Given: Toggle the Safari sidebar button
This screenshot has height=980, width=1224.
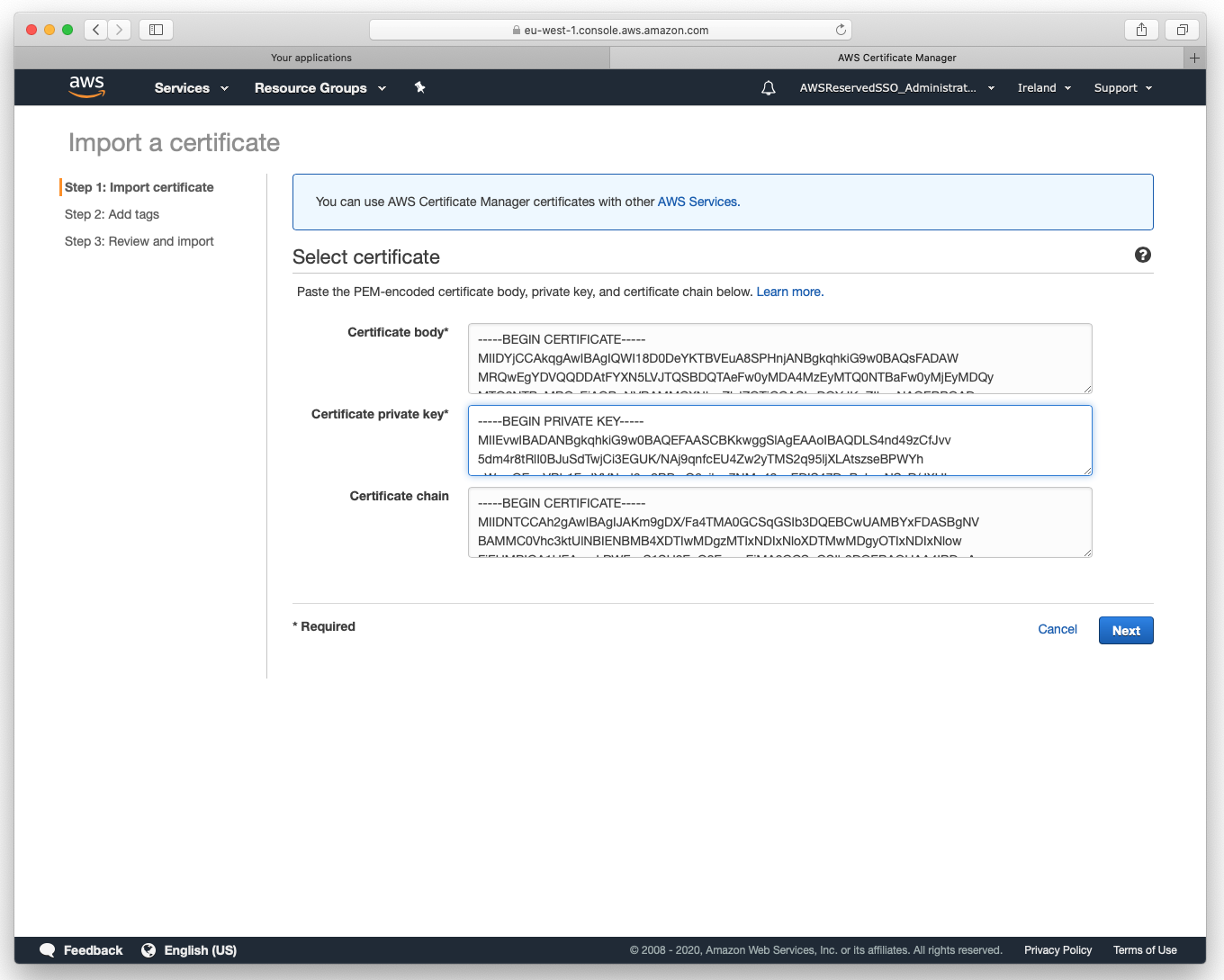Looking at the screenshot, I should click(156, 30).
